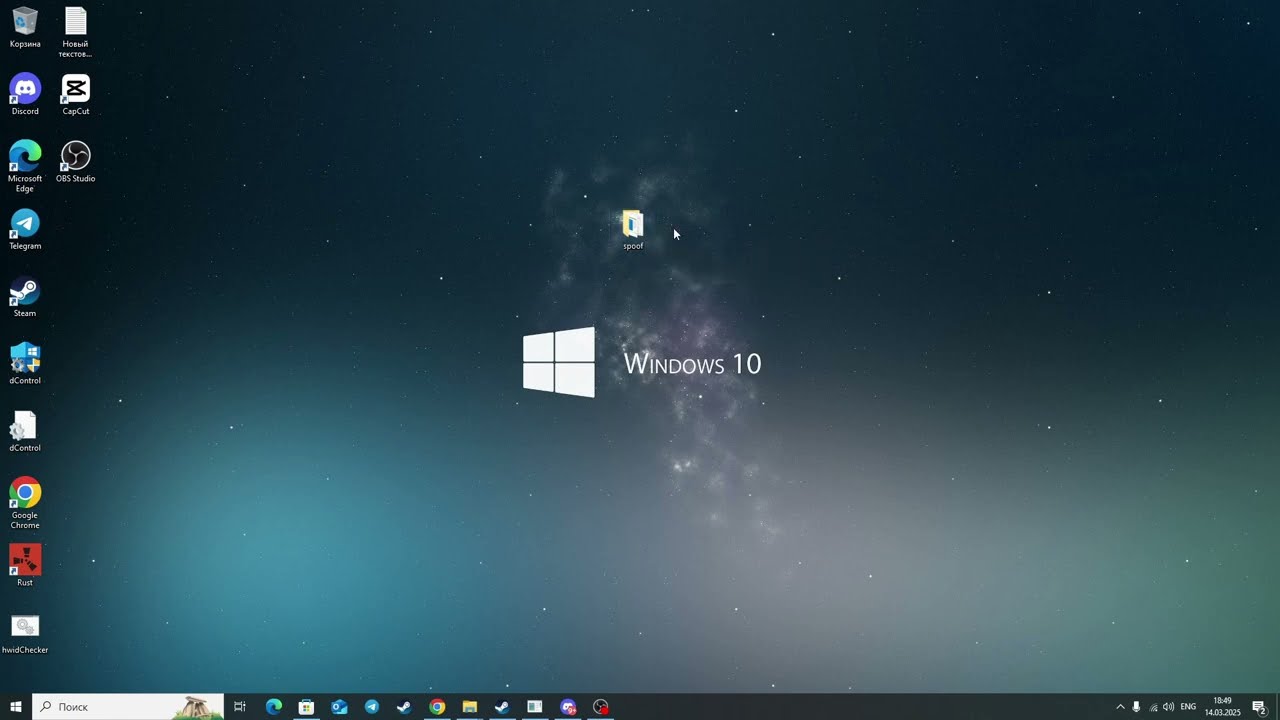Open the Wi-Fi network tray icon

(1153, 707)
